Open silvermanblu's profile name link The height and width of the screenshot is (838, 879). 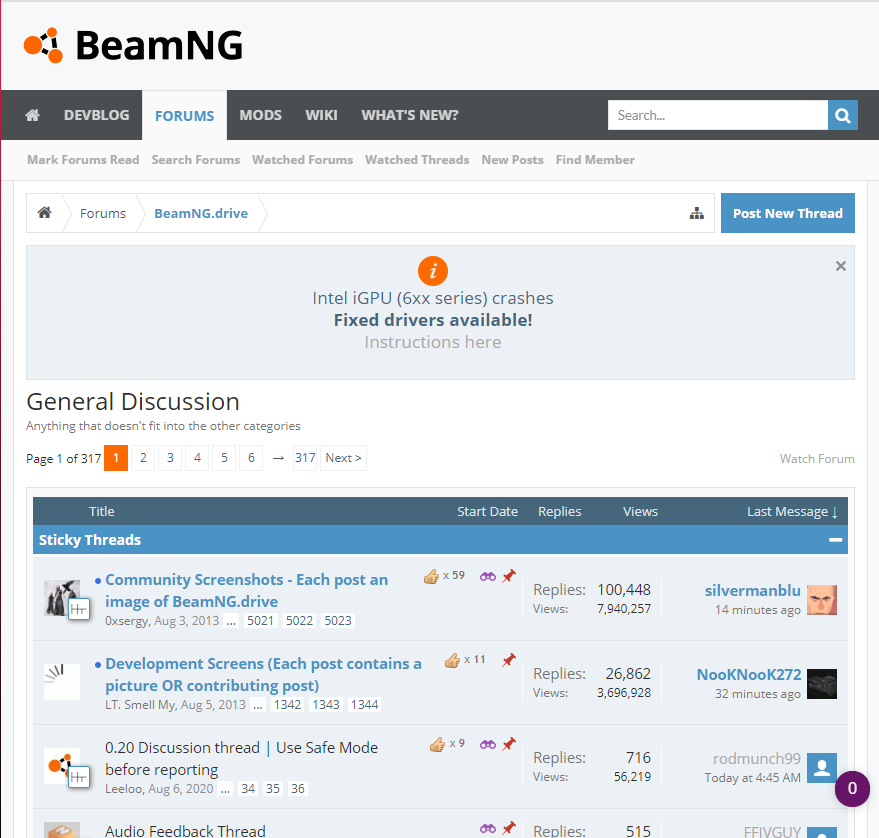pos(752,591)
